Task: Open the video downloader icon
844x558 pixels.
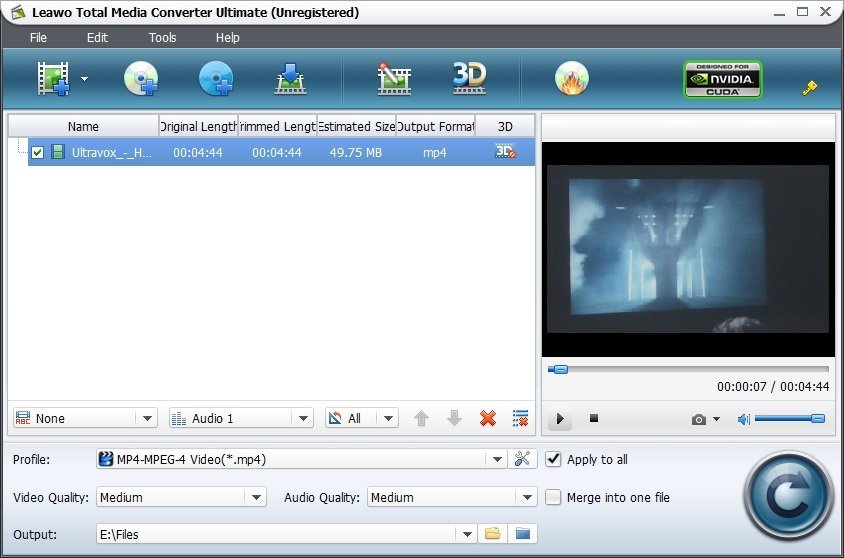Action: coord(291,79)
